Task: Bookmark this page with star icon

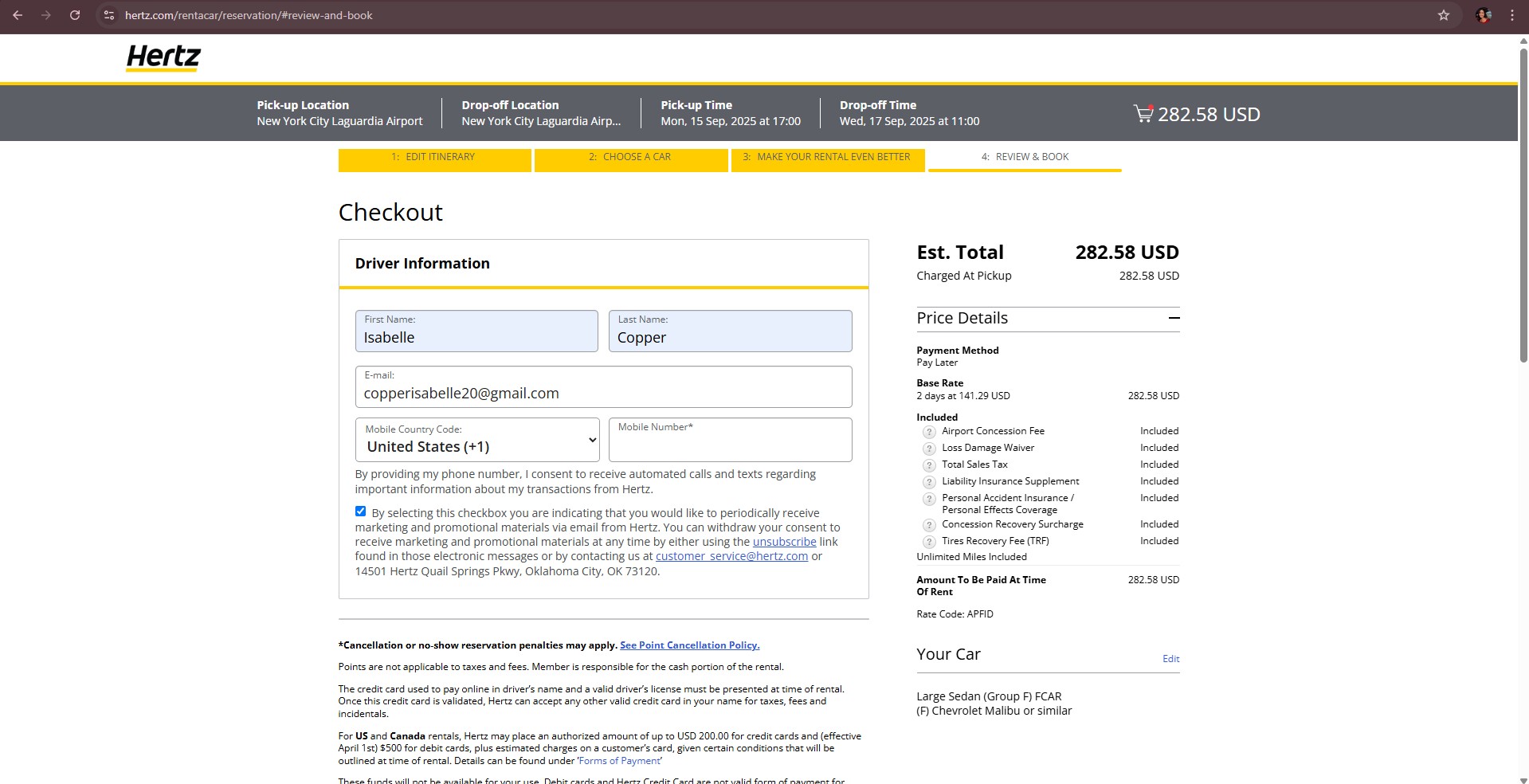Action: coord(1443,15)
